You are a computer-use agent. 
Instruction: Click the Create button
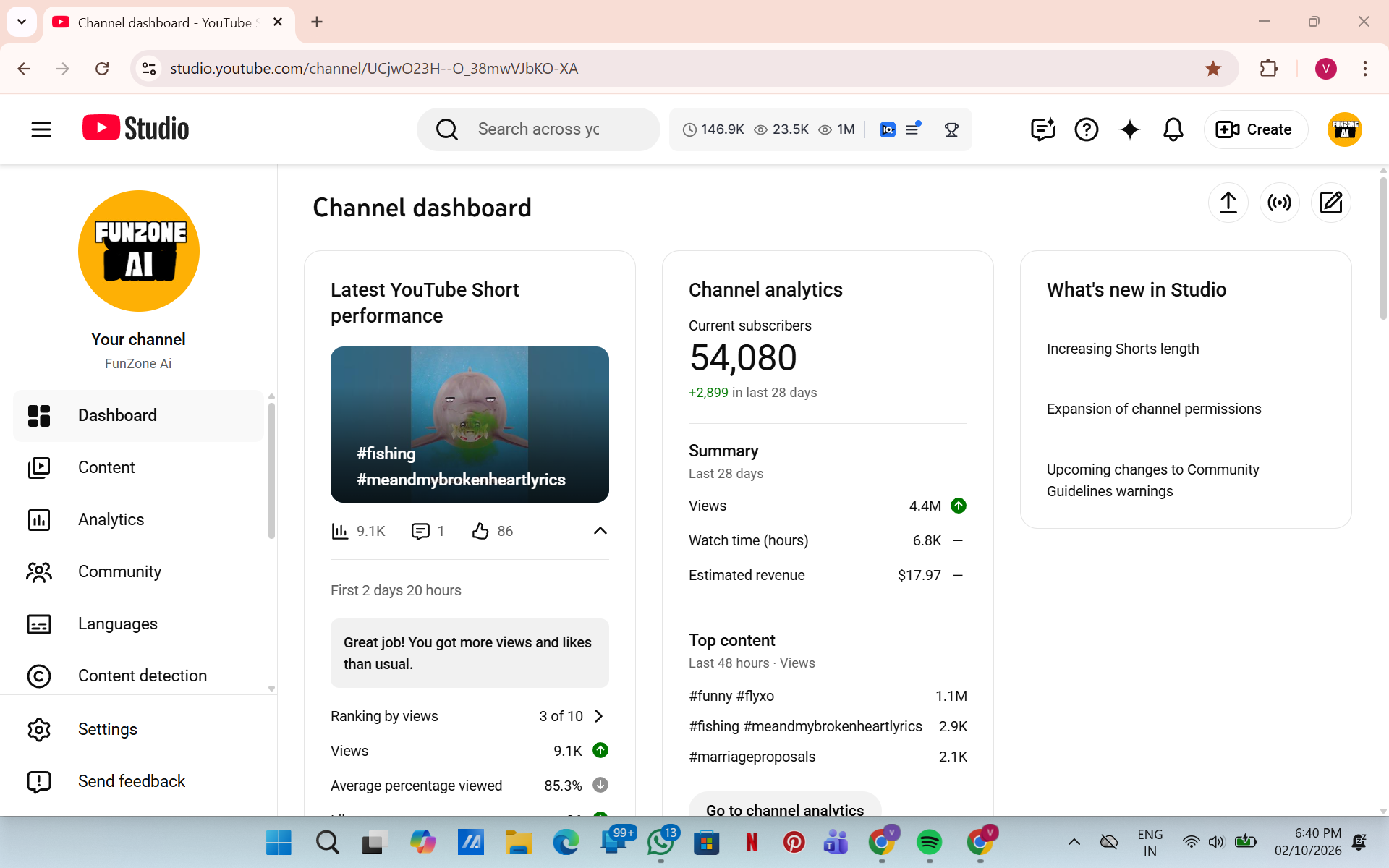(1255, 129)
